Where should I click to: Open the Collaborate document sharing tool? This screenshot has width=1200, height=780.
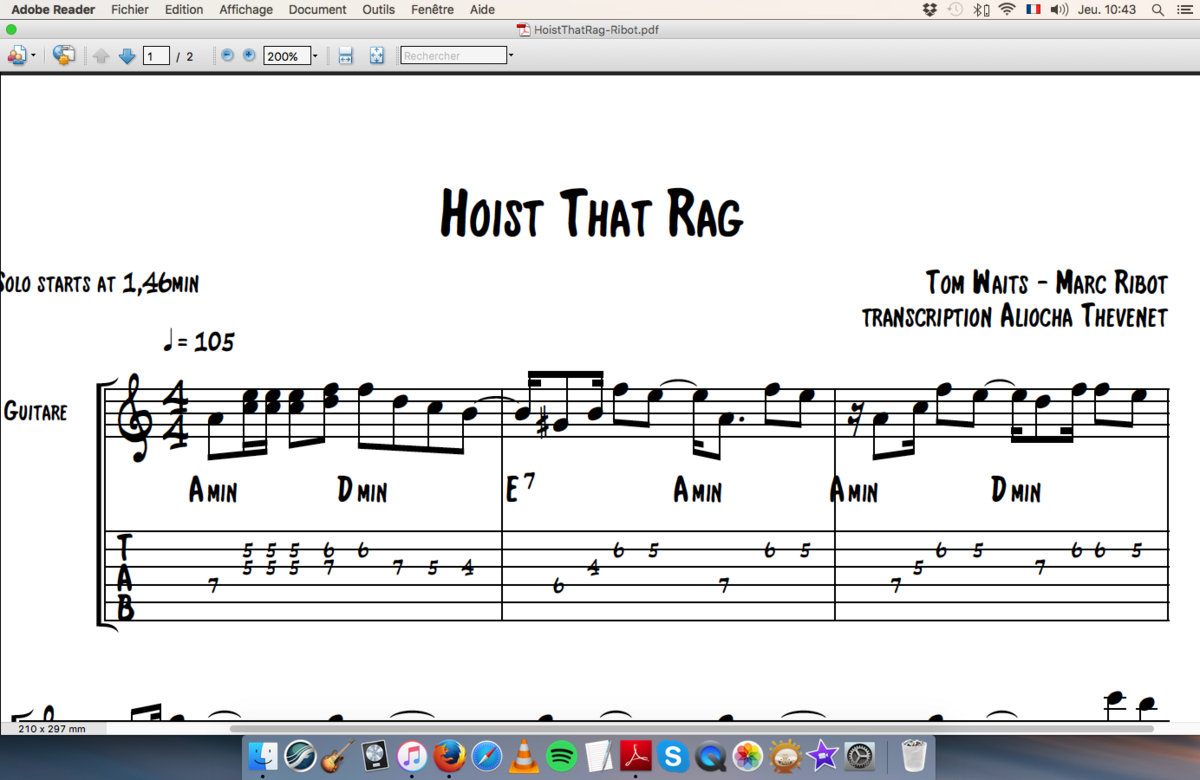click(18, 56)
